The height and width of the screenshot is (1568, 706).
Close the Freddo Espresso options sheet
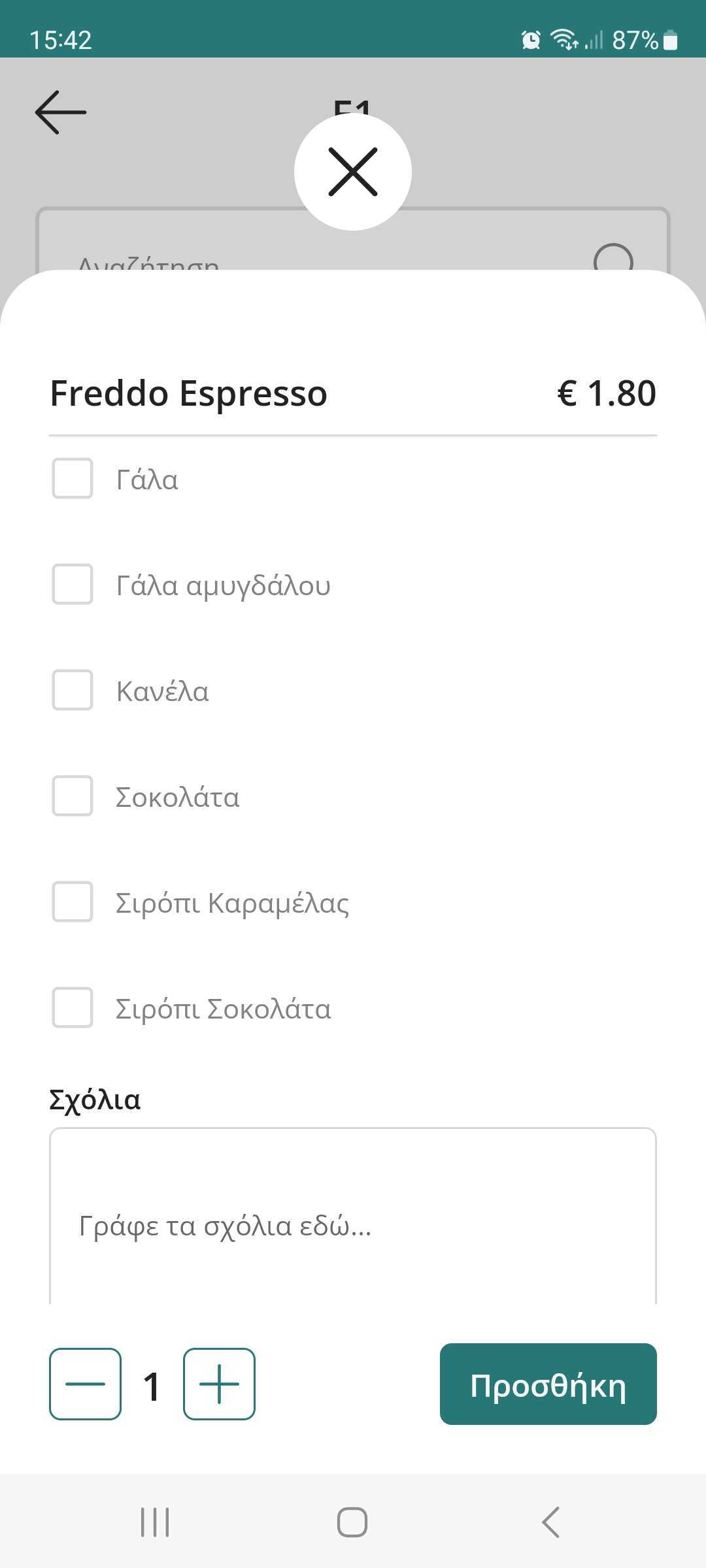pos(353,172)
